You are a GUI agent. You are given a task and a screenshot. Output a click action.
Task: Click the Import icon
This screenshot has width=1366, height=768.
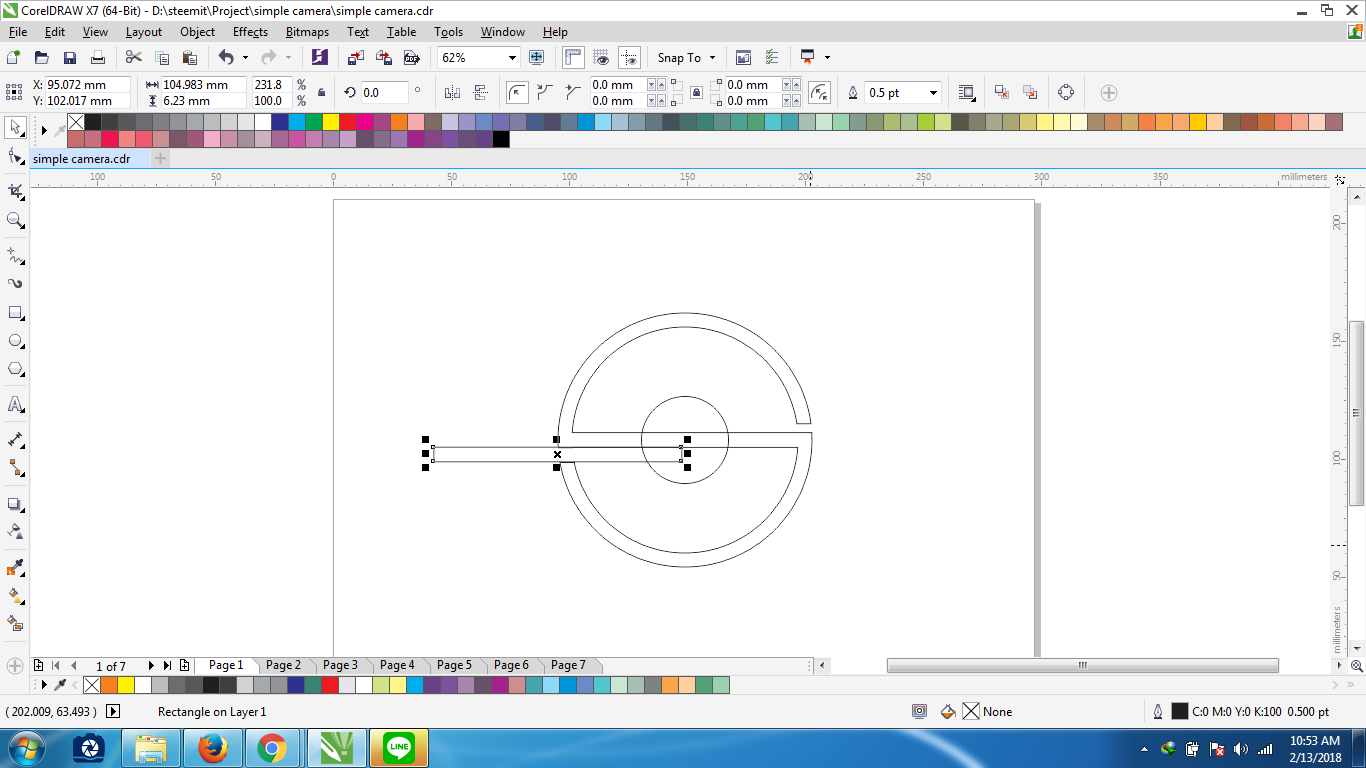[356, 58]
